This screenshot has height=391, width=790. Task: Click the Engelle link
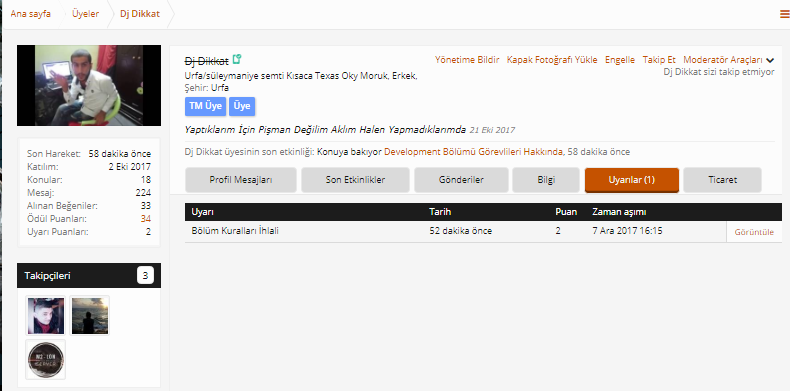[x=620, y=60]
